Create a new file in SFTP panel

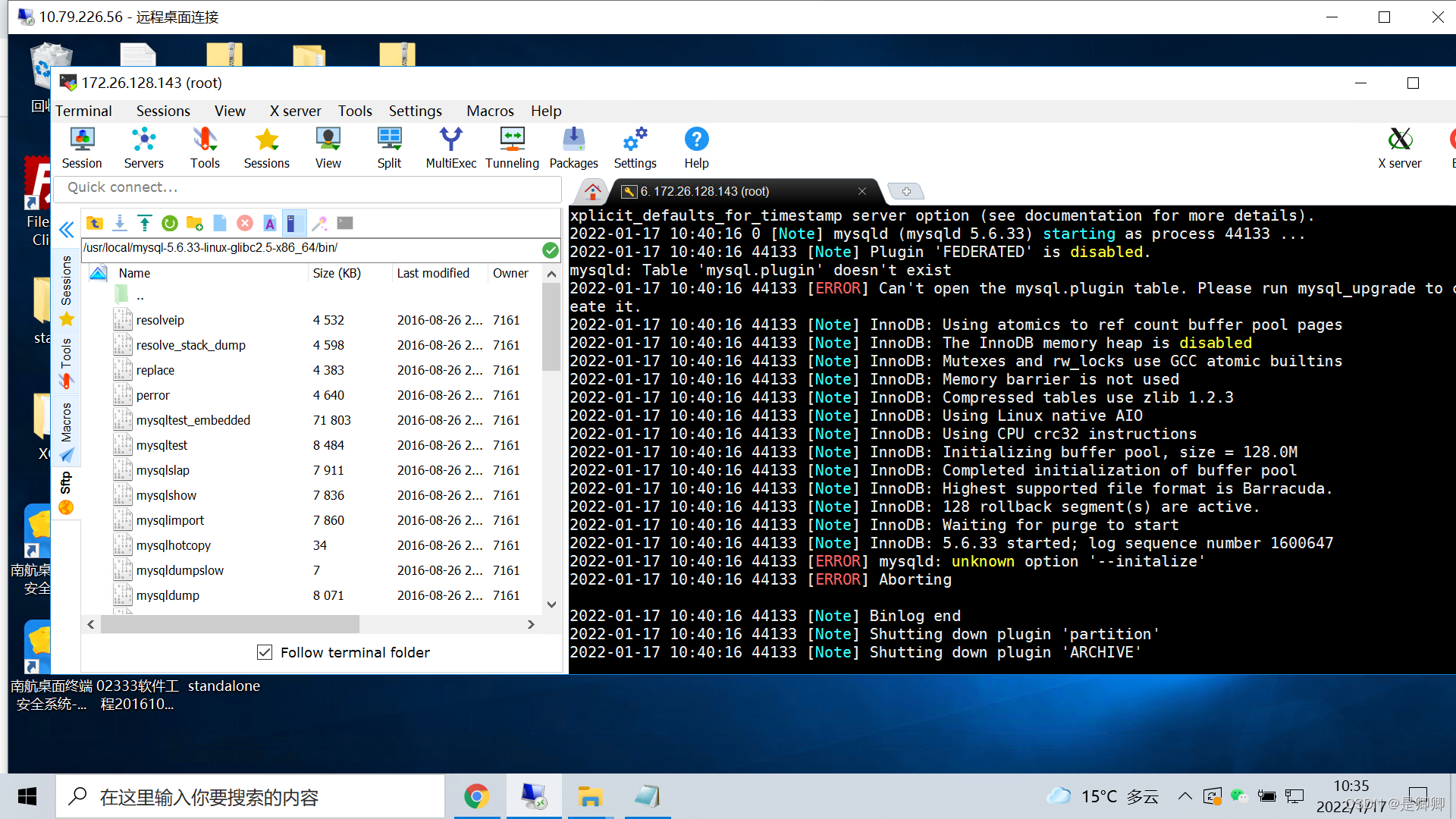[220, 223]
